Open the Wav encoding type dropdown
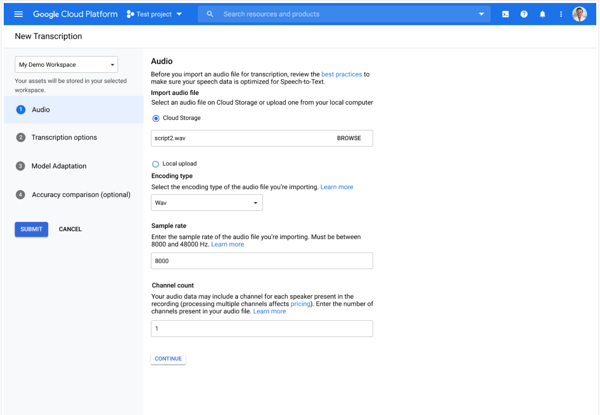600x415 pixels. pyautogui.click(x=207, y=203)
